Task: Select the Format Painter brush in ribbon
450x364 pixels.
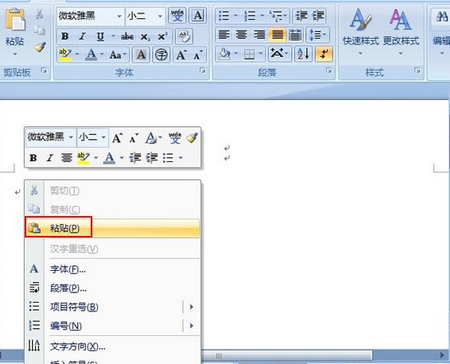Action: 40,47
